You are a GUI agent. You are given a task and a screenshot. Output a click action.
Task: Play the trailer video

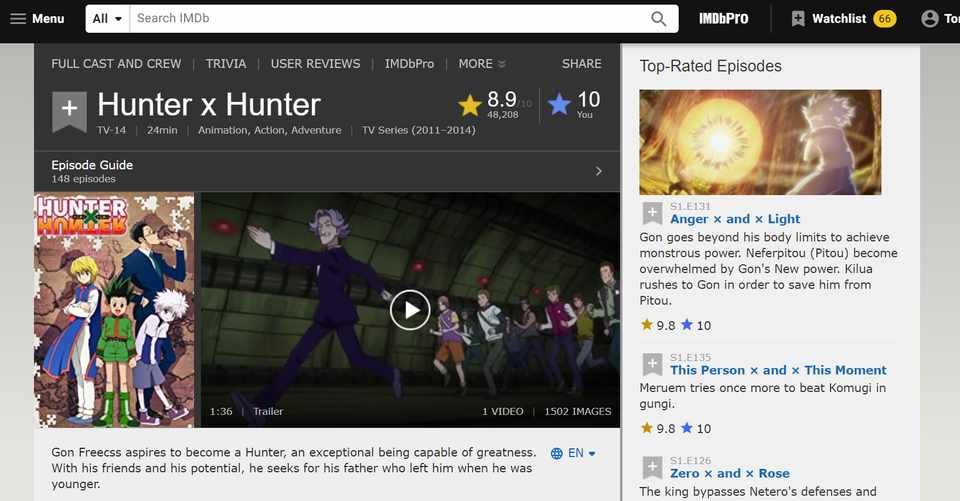coord(410,310)
